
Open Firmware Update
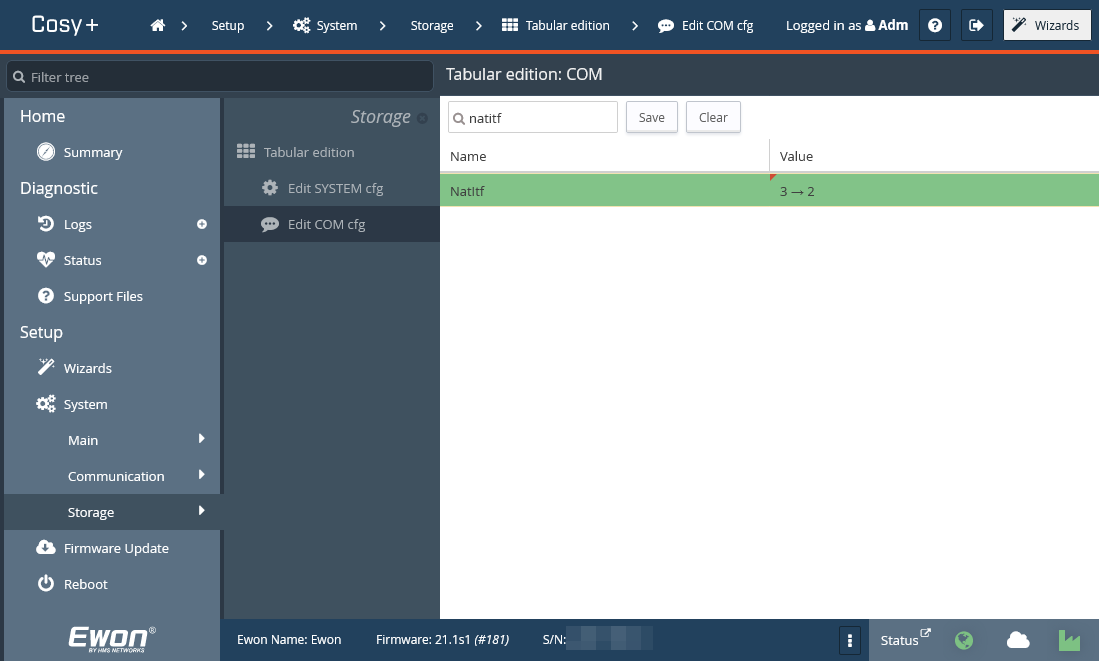[116, 548]
